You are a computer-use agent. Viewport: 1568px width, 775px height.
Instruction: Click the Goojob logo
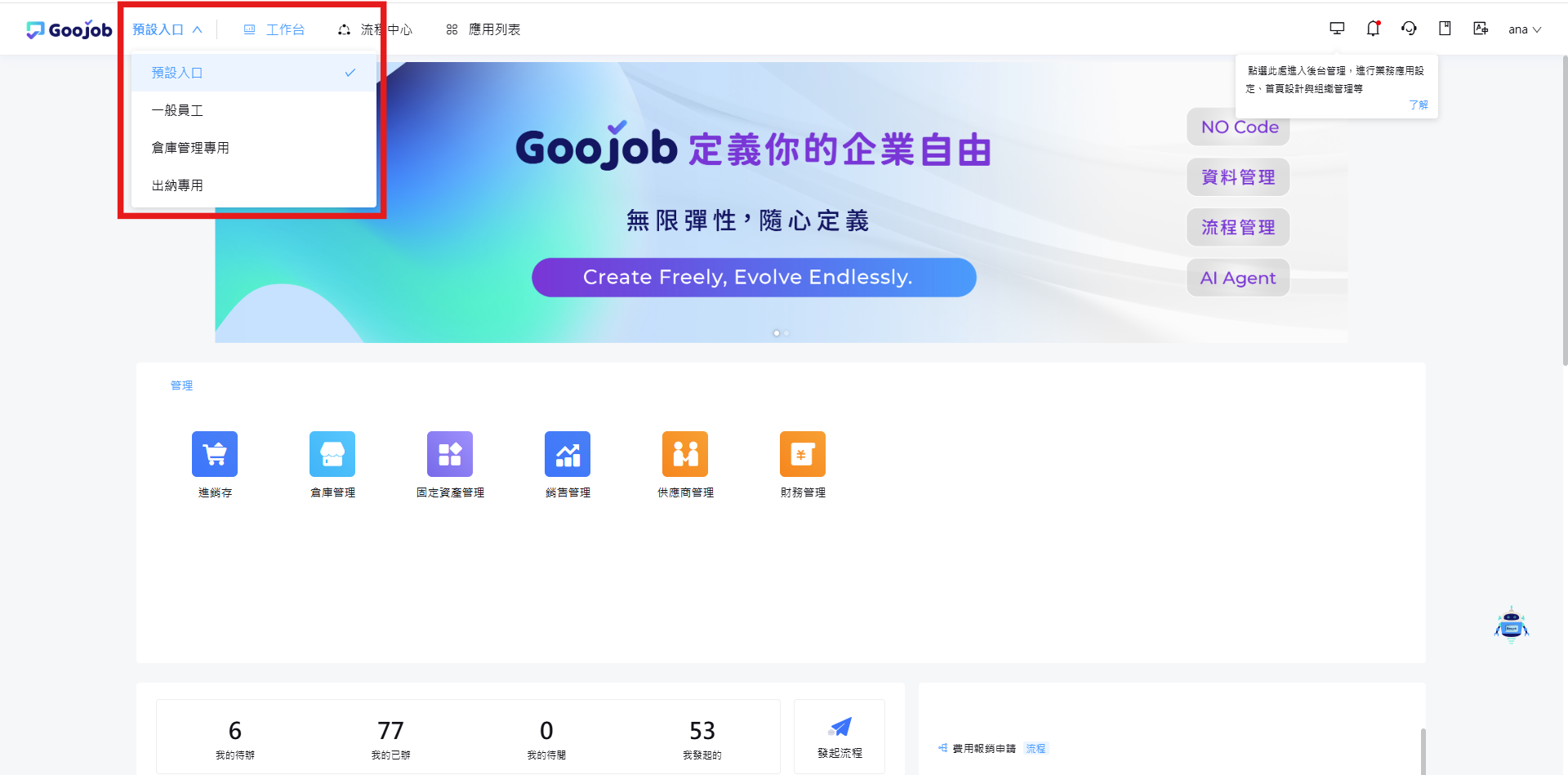69,29
